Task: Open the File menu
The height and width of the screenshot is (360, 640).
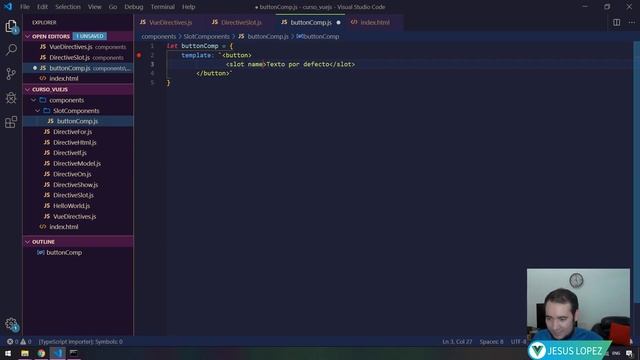Action: pyautogui.click(x=25, y=7)
